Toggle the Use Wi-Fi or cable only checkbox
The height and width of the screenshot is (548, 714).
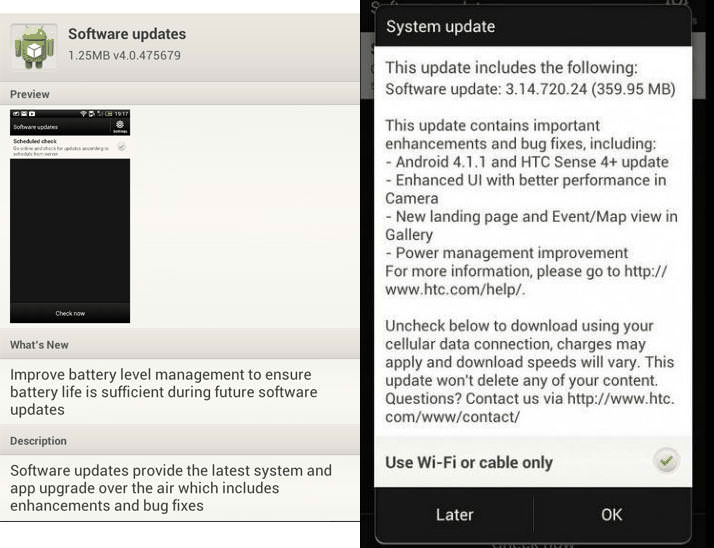pyautogui.click(x=666, y=461)
